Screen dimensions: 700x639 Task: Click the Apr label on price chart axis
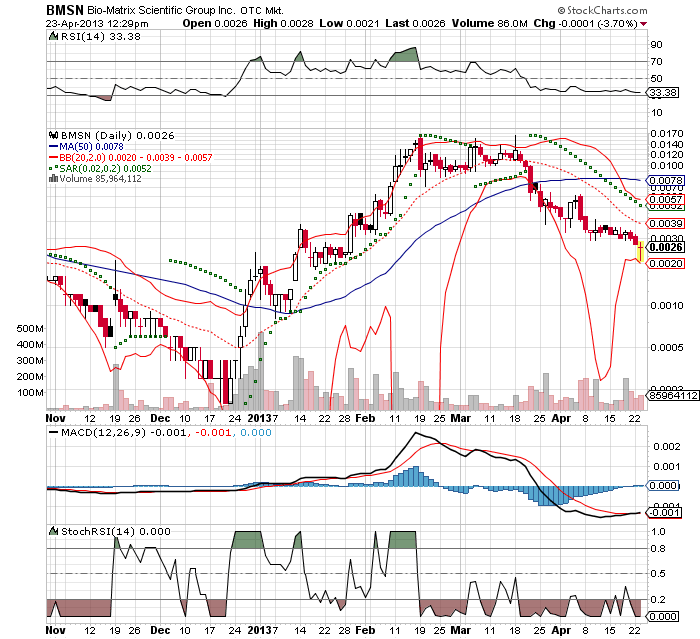tap(561, 418)
